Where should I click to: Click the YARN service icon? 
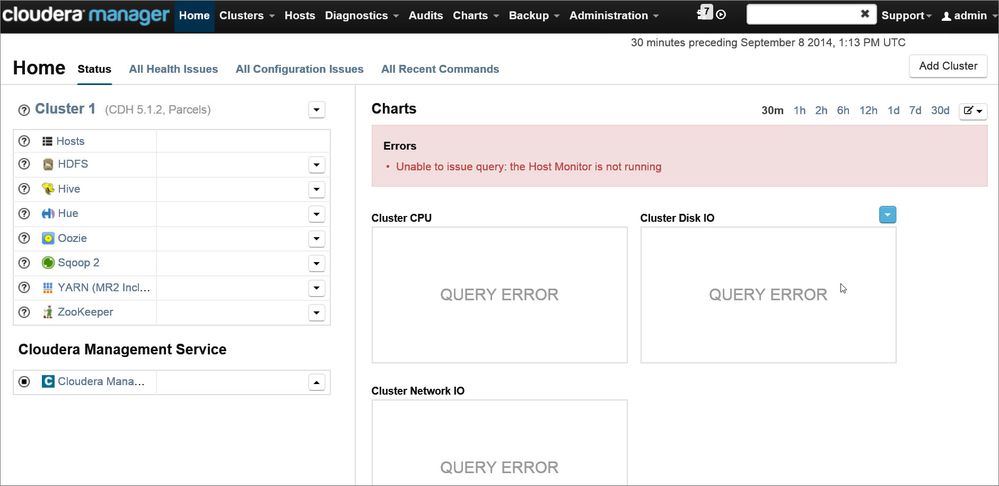click(x=48, y=288)
